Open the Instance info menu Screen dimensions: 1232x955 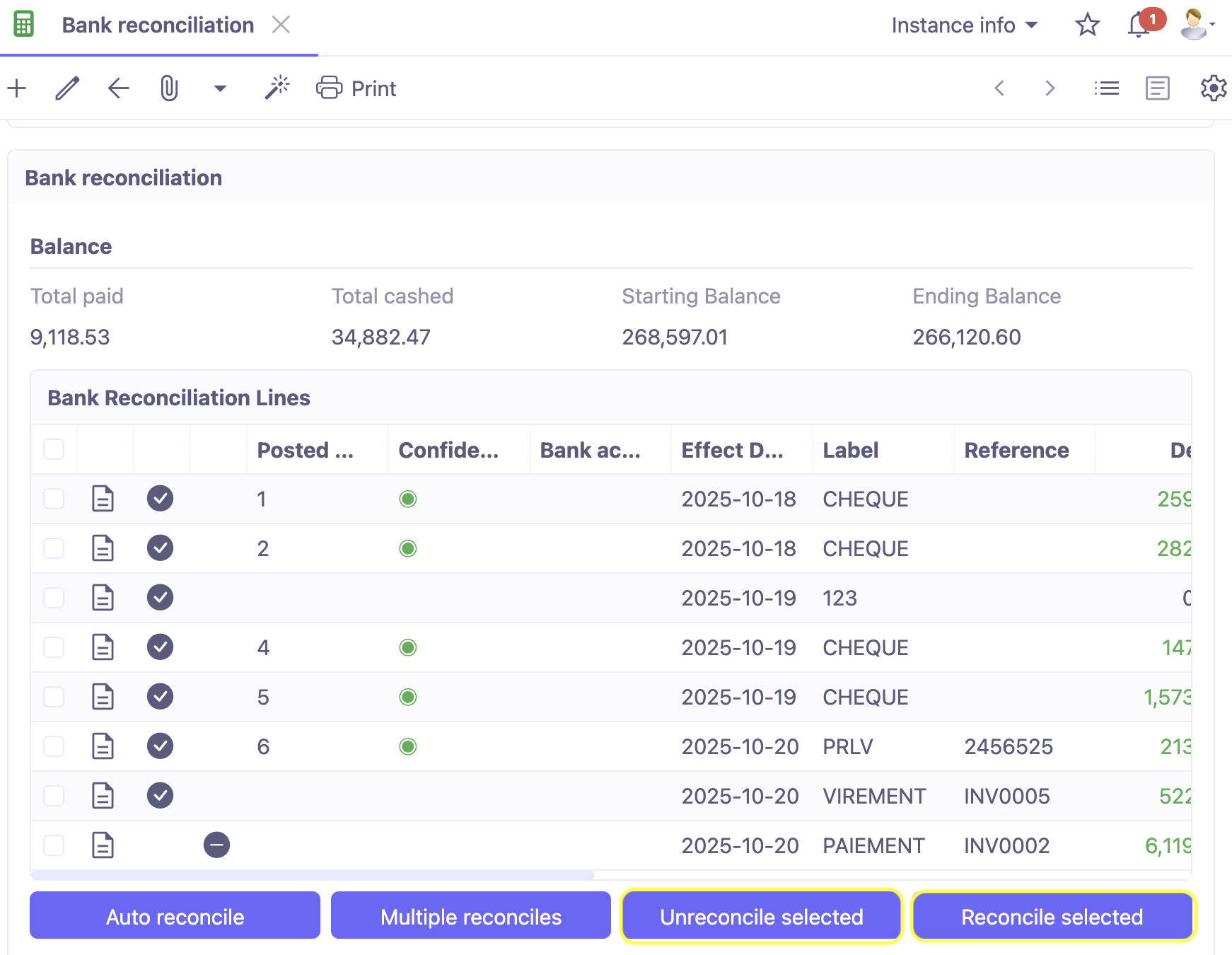[965, 25]
